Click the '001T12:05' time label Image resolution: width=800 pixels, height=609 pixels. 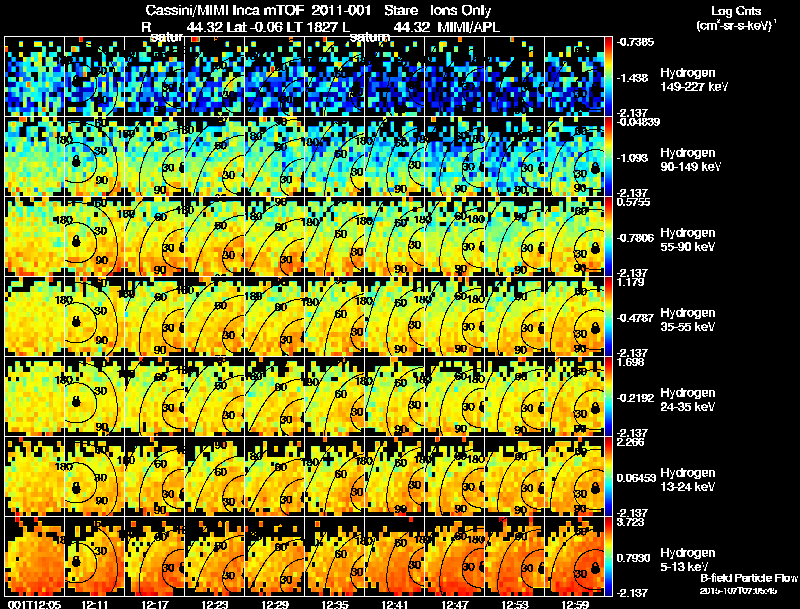pyautogui.click(x=35, y=604)
